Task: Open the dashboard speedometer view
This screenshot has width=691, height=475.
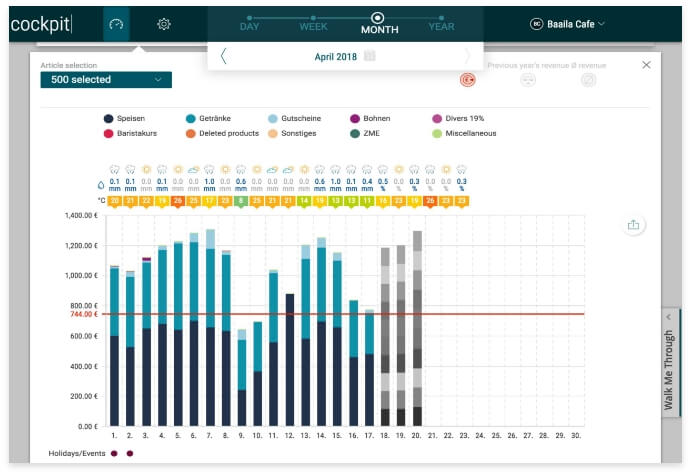Action: 116,24
